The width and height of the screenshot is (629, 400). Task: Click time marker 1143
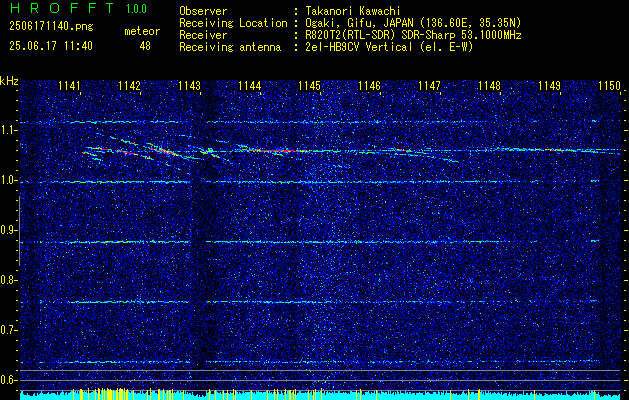click(189, 85)
